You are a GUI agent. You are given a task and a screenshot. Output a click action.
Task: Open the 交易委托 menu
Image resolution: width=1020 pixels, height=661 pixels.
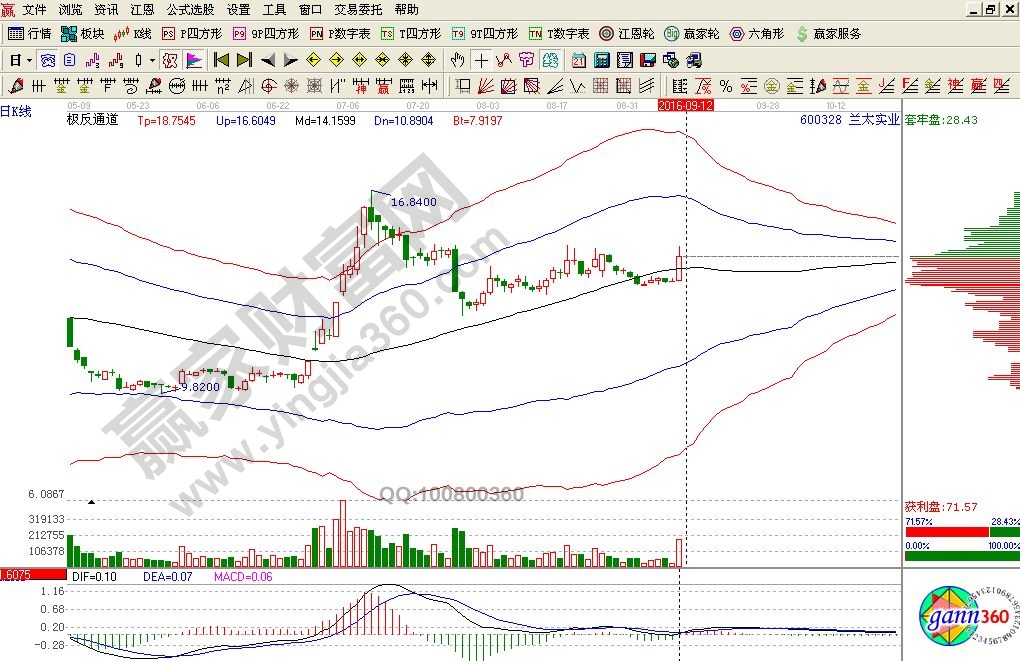point(358,9)
